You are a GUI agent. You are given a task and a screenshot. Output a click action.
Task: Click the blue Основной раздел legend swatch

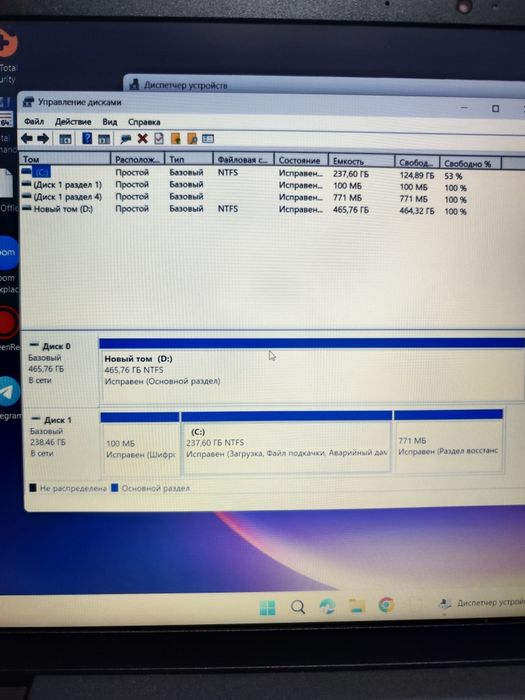[114, 488]
